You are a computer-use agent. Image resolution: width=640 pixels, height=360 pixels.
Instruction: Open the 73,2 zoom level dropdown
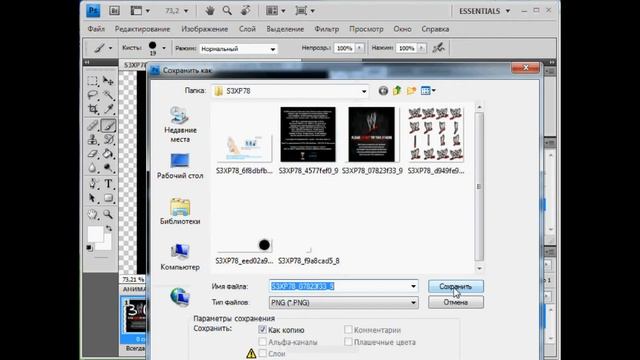(186, 11)
